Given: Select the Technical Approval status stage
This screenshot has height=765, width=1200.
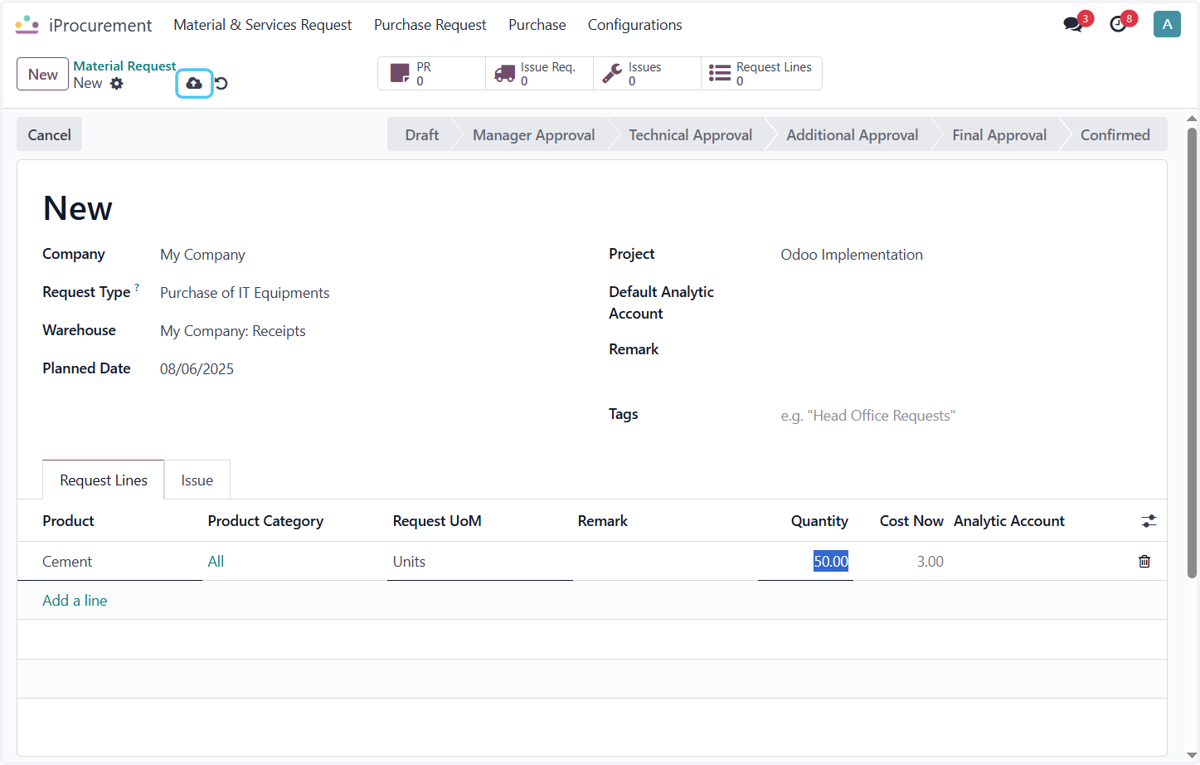Looking at the screenshot, I should coord(690,135).
